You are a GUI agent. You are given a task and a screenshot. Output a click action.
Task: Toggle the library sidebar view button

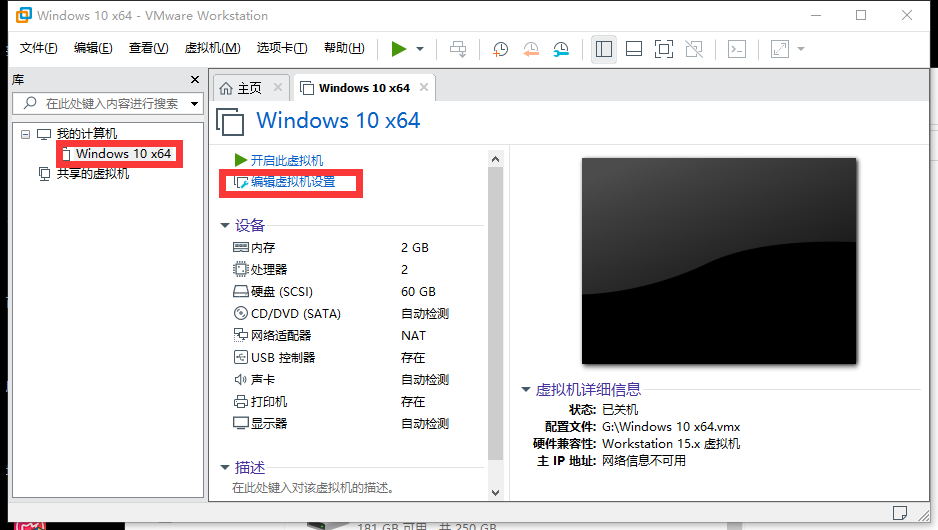coord(604,49)
